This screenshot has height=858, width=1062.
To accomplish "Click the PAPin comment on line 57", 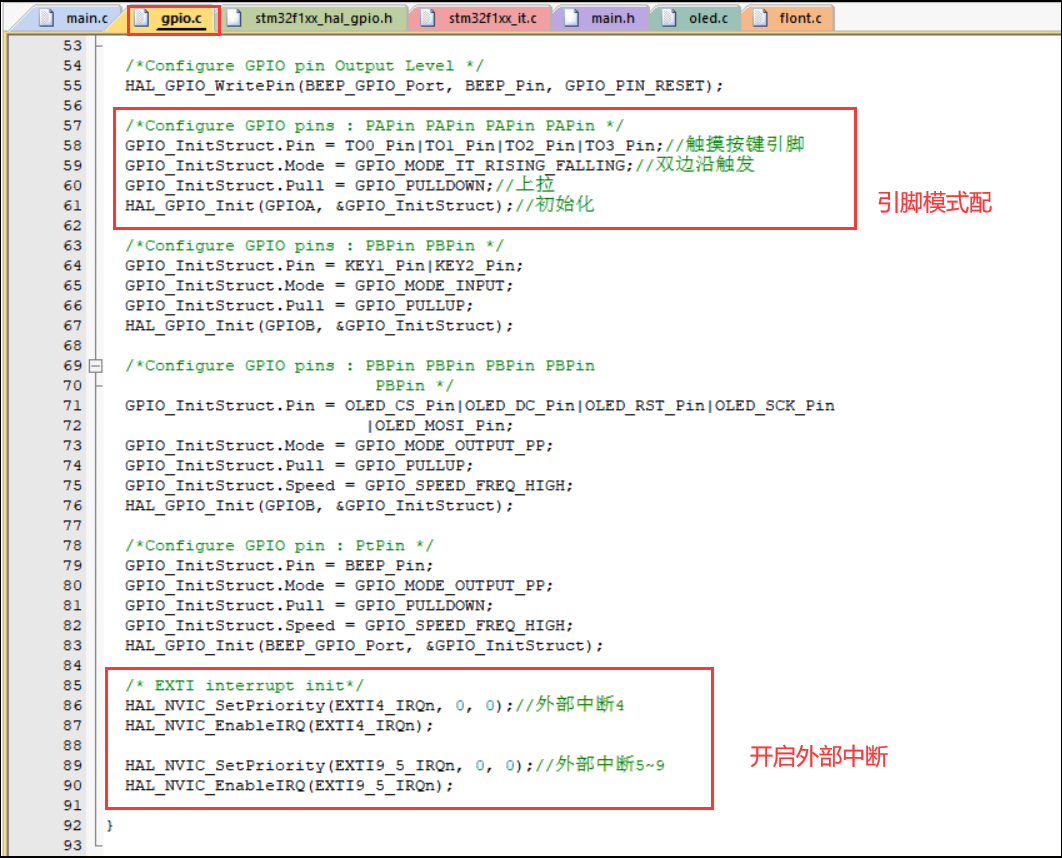I will click(374, 126).
